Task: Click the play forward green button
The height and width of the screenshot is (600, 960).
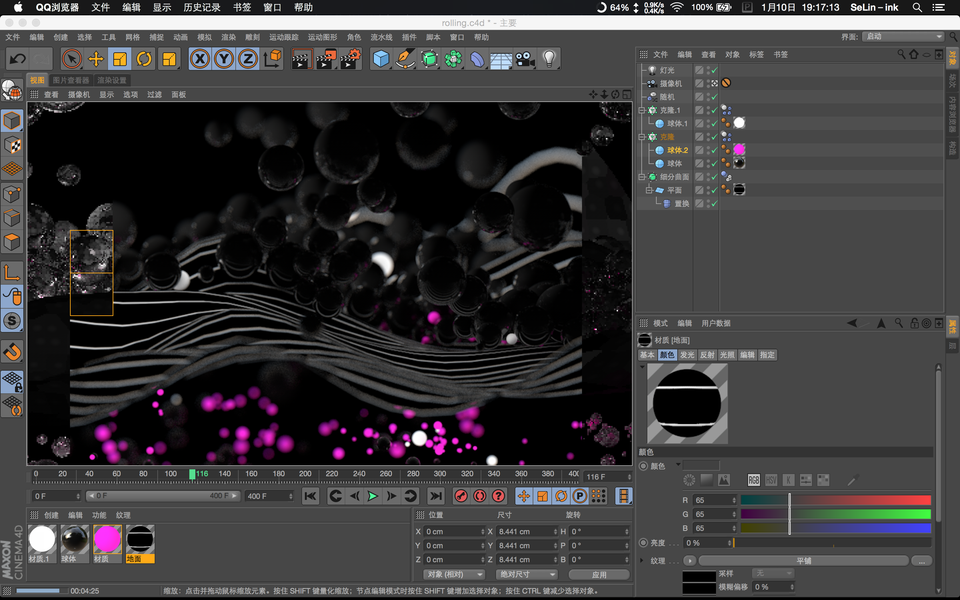Action: tap(372, 496)
